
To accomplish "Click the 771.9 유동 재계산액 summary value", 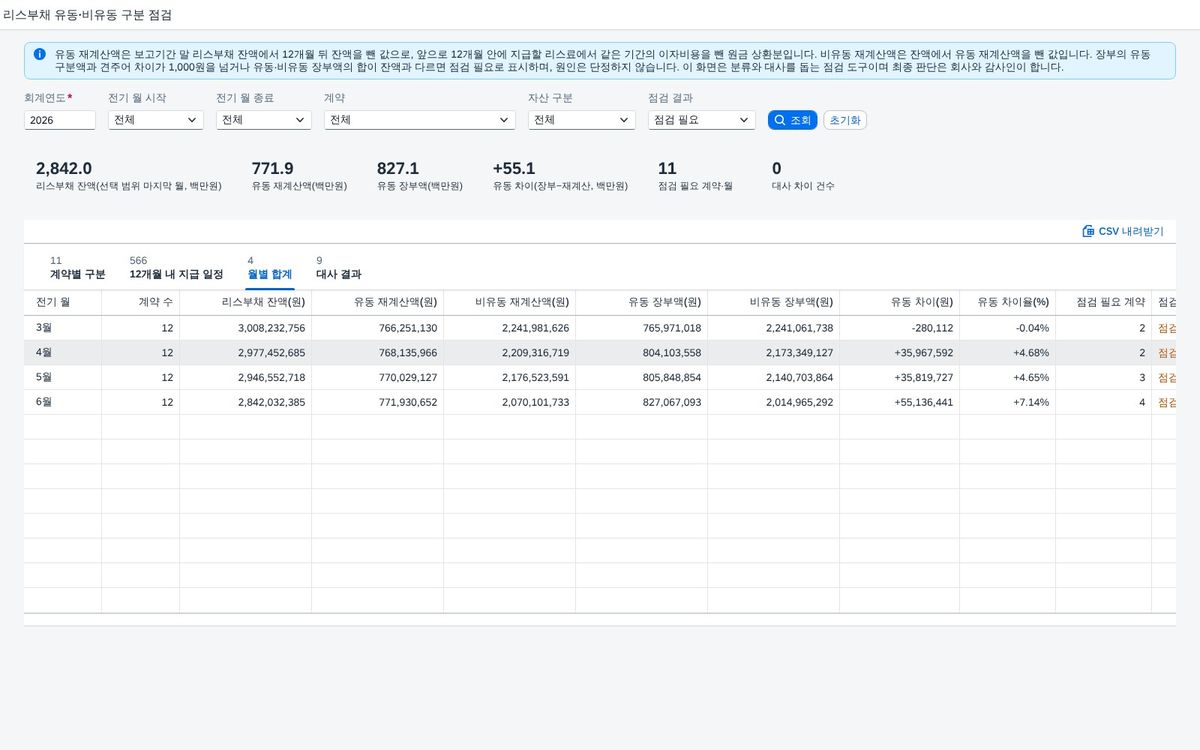I will point(273,168).
